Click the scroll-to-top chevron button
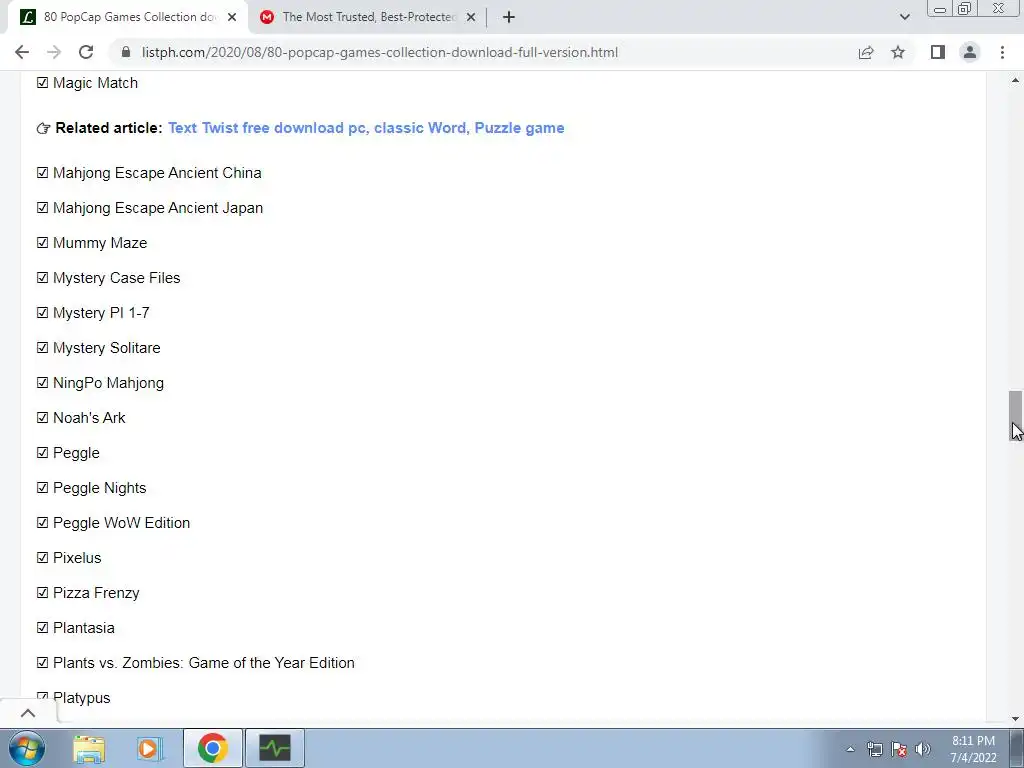 (x=27, y=712)
